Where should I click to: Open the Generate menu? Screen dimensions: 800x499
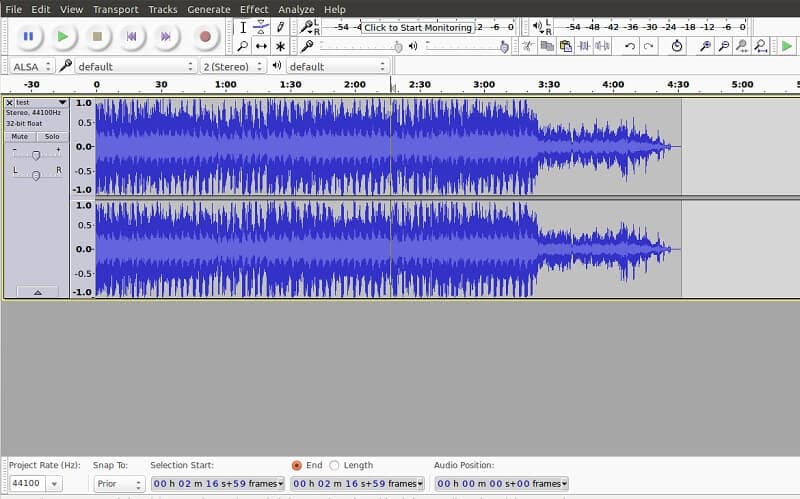(209, 9)
